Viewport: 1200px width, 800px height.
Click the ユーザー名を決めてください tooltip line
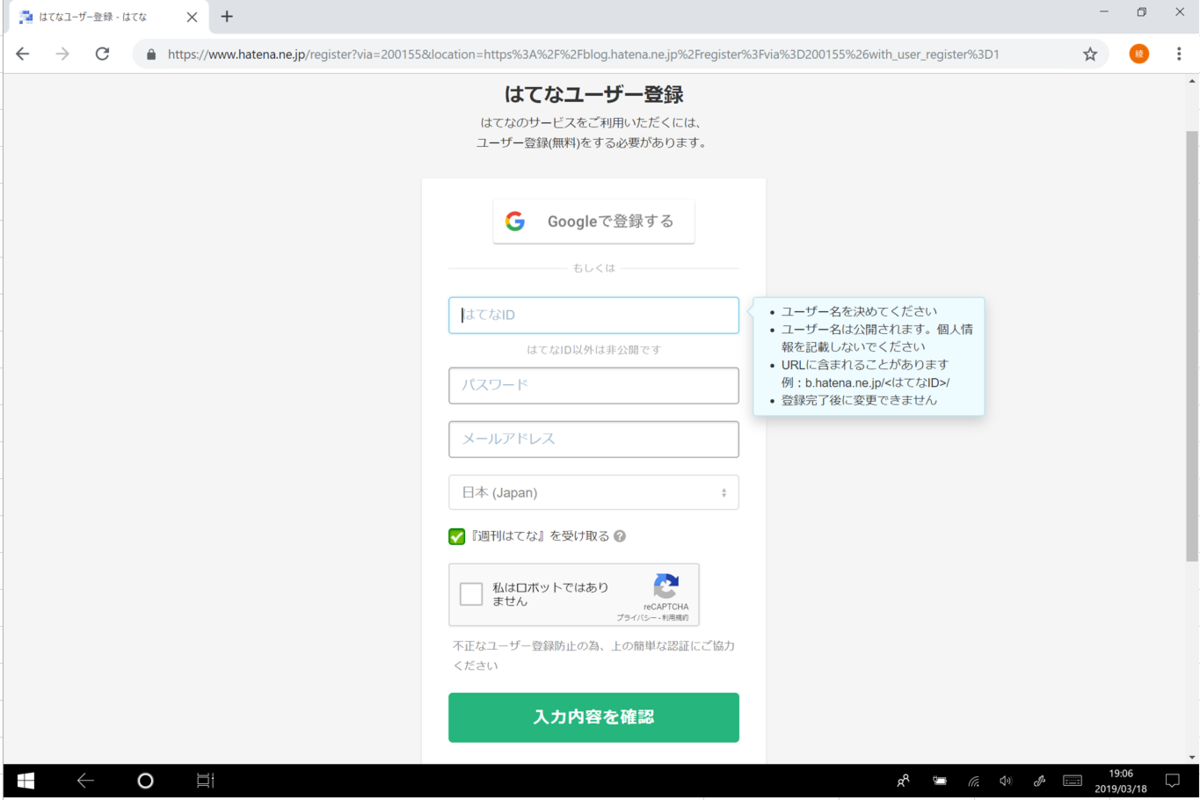(x=859, y=311)
